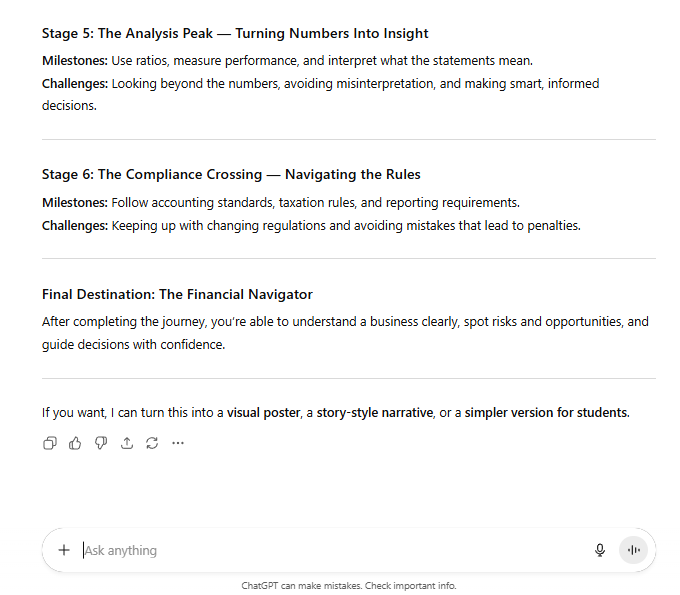Click the Stage 5 Milestones label
Image resolution: width=680 pixels, height=595 pixels.
pyautogui.click(x=75, y=60)
